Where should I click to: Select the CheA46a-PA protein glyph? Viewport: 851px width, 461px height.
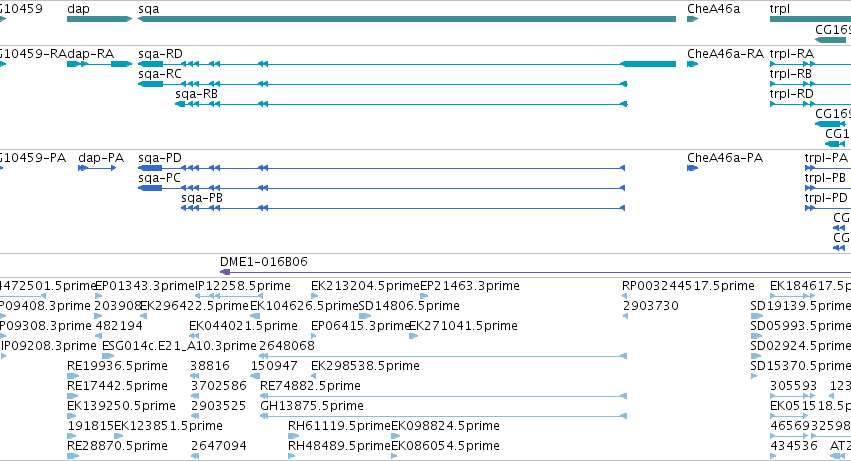tap(693, 168)
